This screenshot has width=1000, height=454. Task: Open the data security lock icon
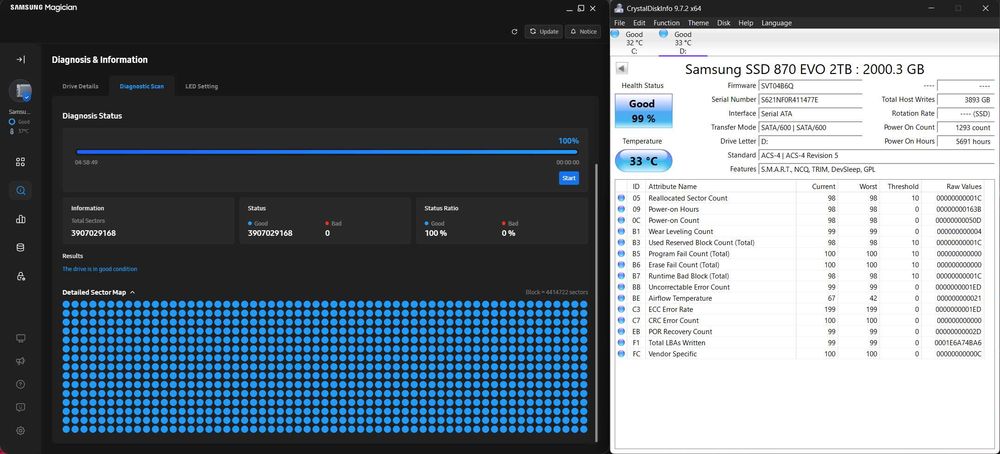(x=20, y=276)
